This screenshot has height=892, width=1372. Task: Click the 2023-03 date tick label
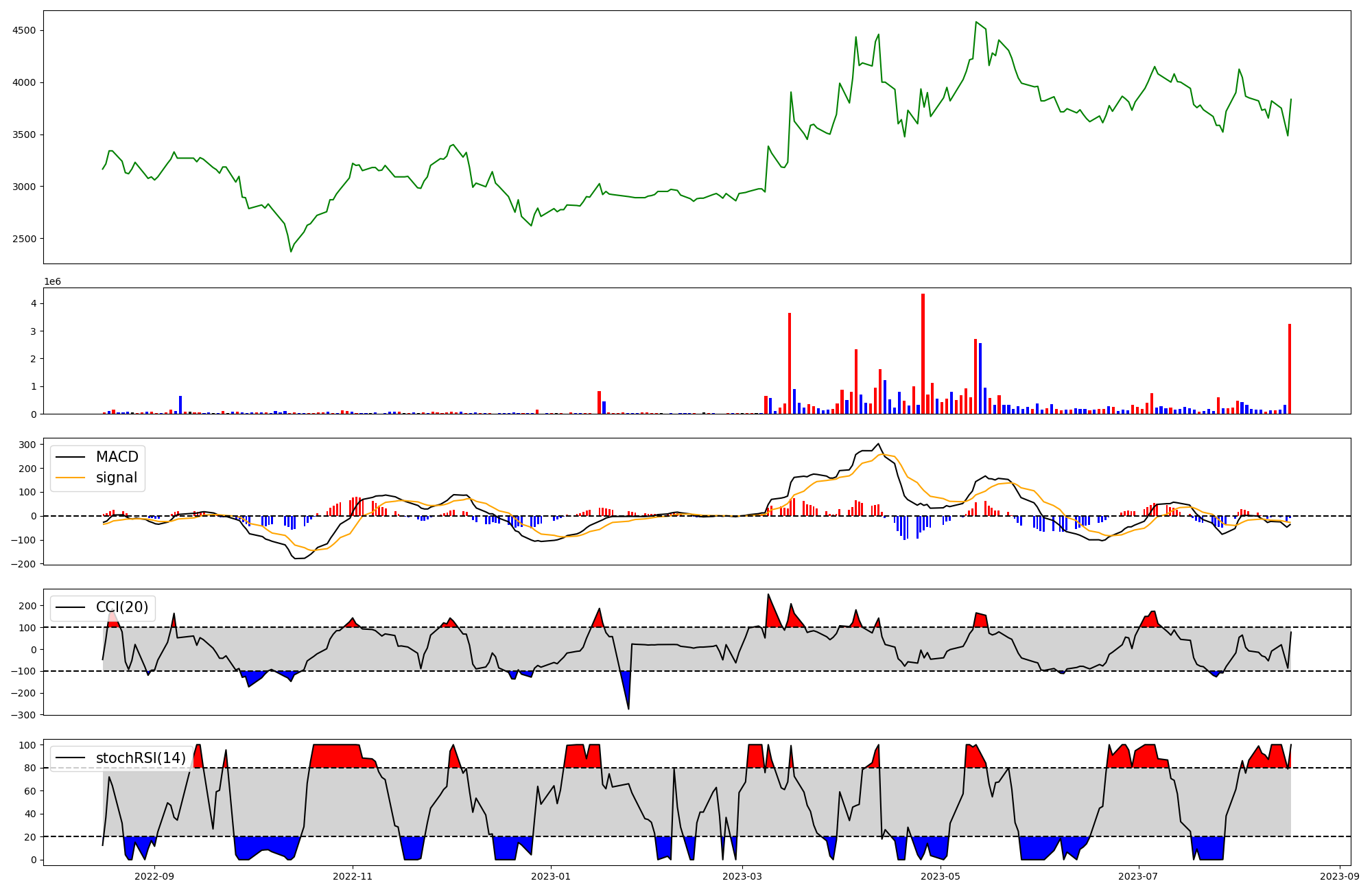[x=743, y=876]
